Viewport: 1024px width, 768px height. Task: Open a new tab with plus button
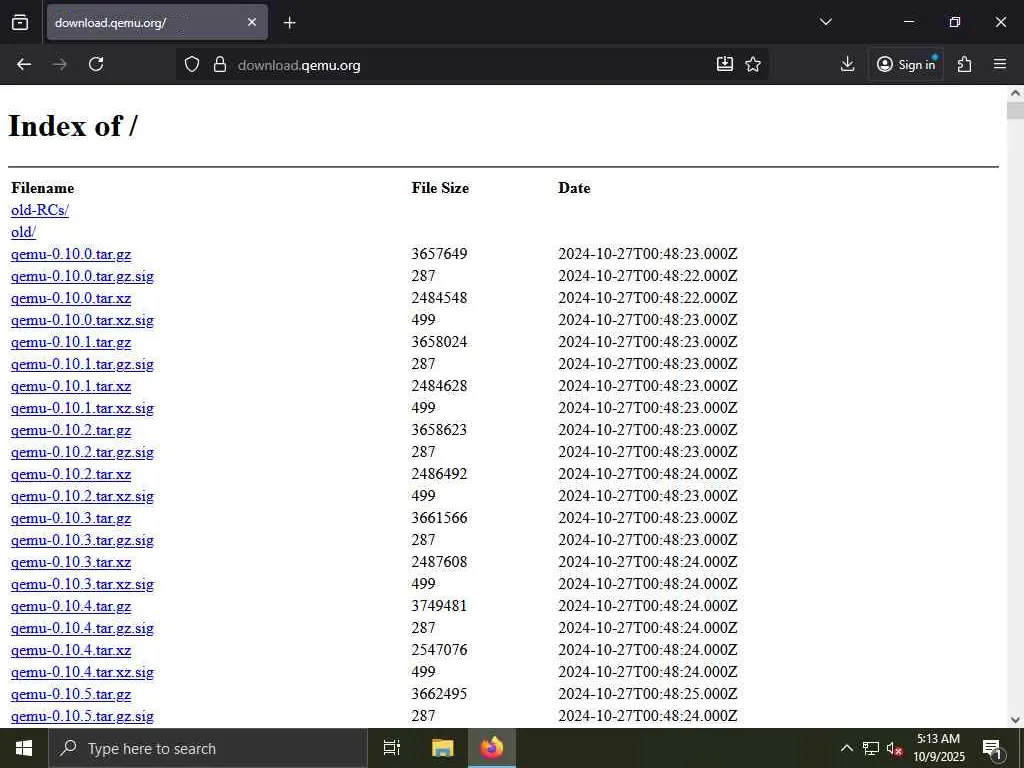coord(289,23)
